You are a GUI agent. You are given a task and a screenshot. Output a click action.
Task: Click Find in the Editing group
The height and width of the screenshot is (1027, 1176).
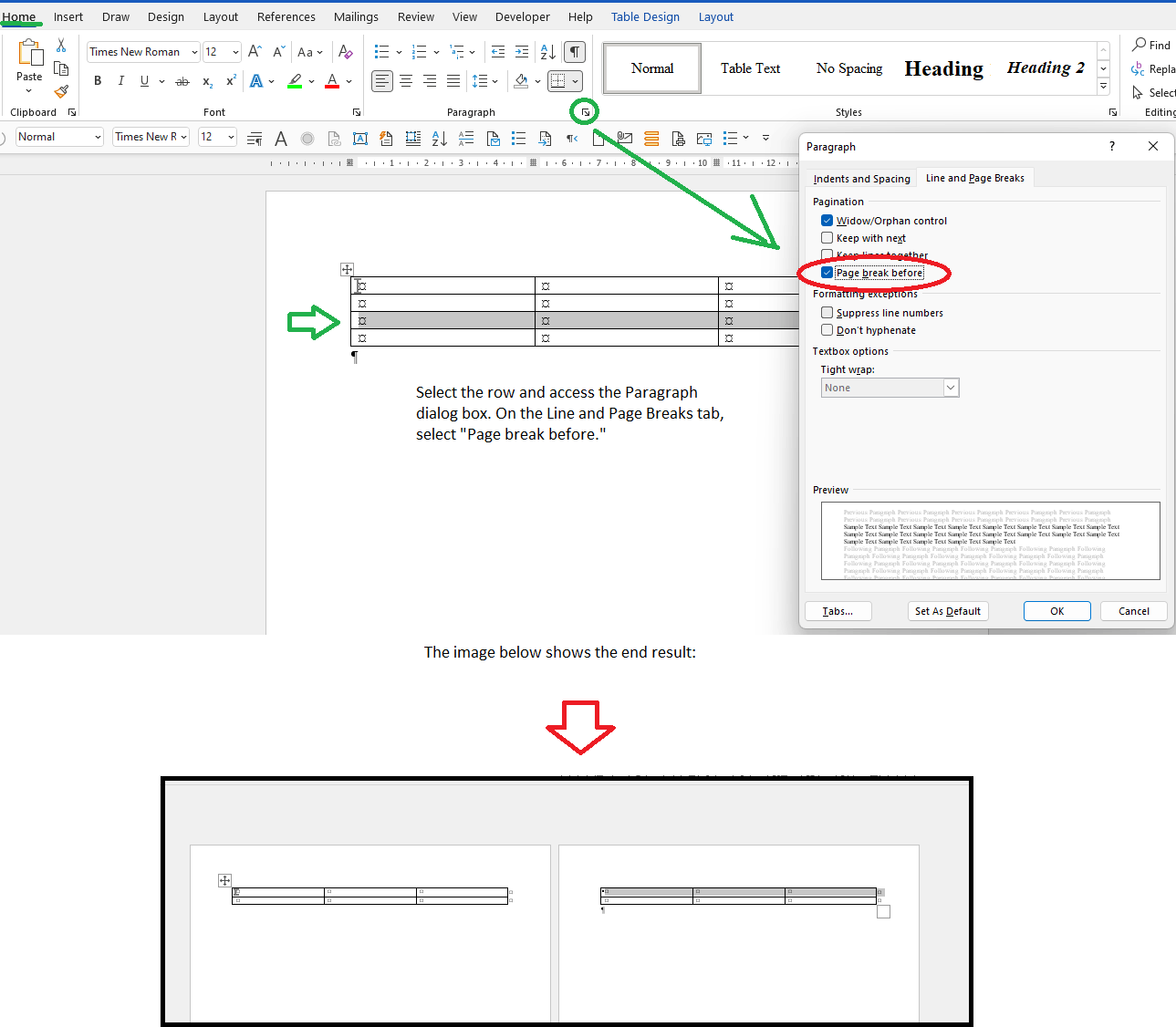(x=1151, y=45)
